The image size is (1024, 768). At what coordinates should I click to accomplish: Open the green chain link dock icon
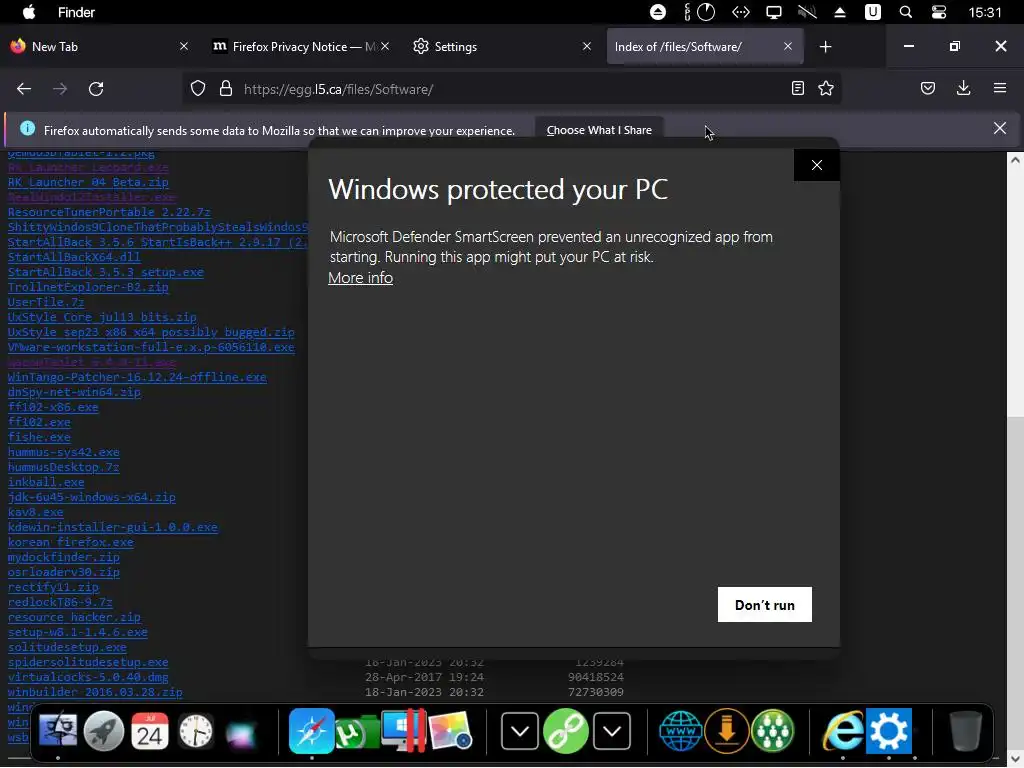(566, 731)
